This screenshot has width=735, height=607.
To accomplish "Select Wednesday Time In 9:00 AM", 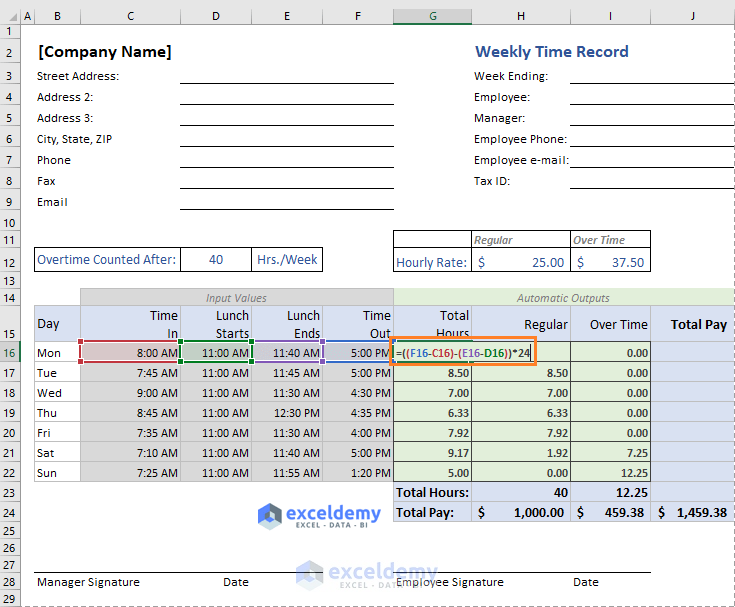I will [130, 393].
